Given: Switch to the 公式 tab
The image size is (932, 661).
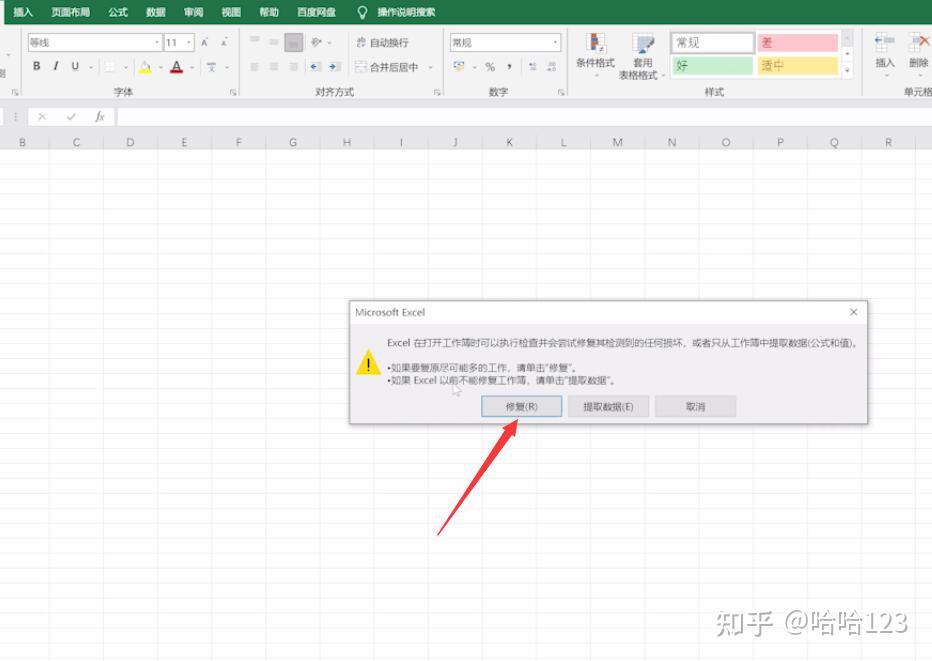Looking at the screenshot, I should click(x=118, y=12).
